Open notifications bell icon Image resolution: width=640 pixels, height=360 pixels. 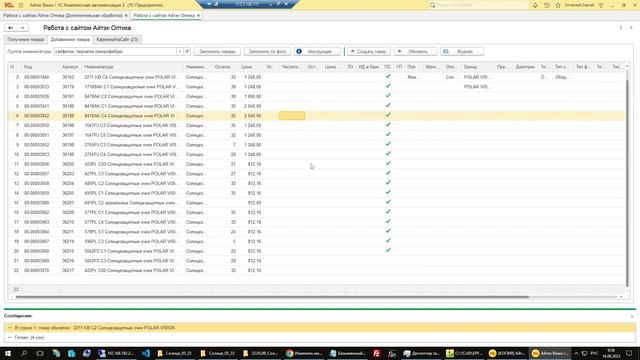click(535, 5)
